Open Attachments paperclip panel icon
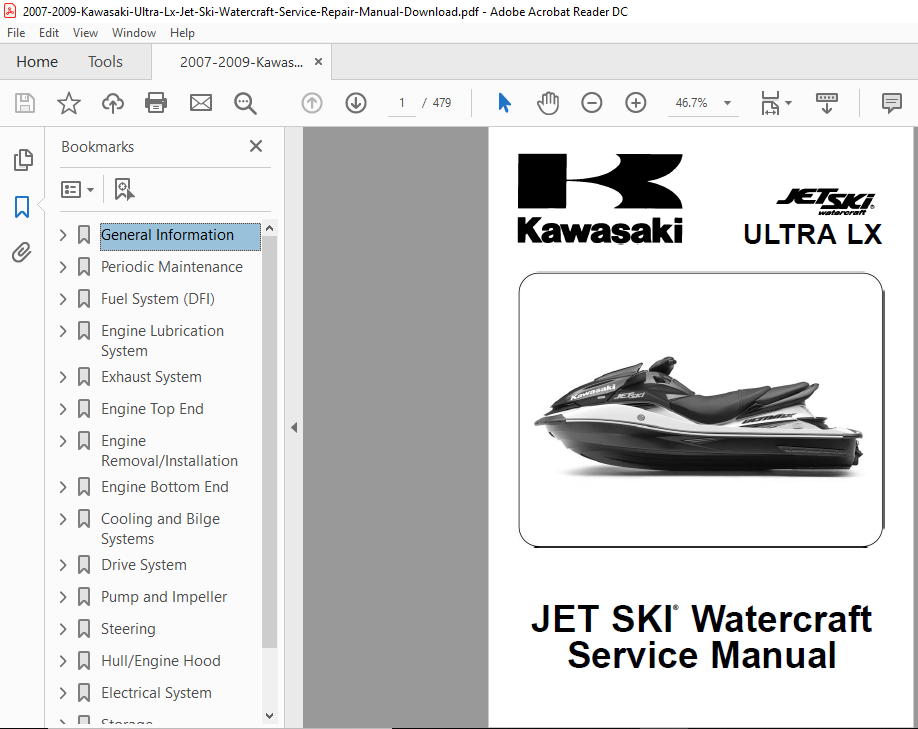Image resolution: width=918 pixels, height=729 pixels. [x=22, y=253]
